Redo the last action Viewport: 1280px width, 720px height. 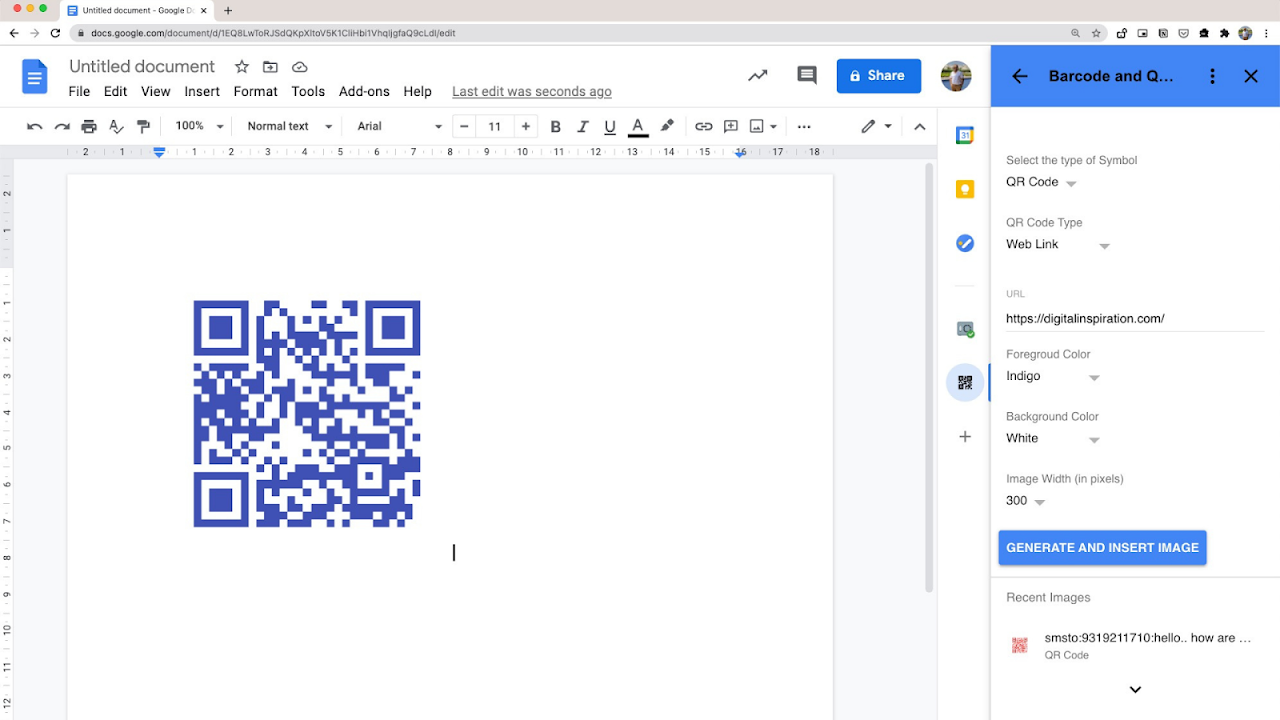click(x=62, y=126)
